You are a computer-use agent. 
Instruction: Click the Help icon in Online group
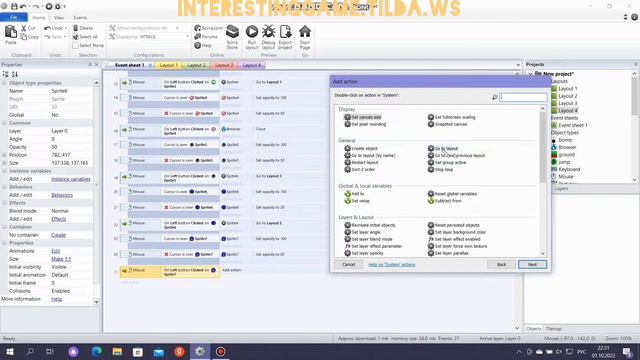(198, 45)
